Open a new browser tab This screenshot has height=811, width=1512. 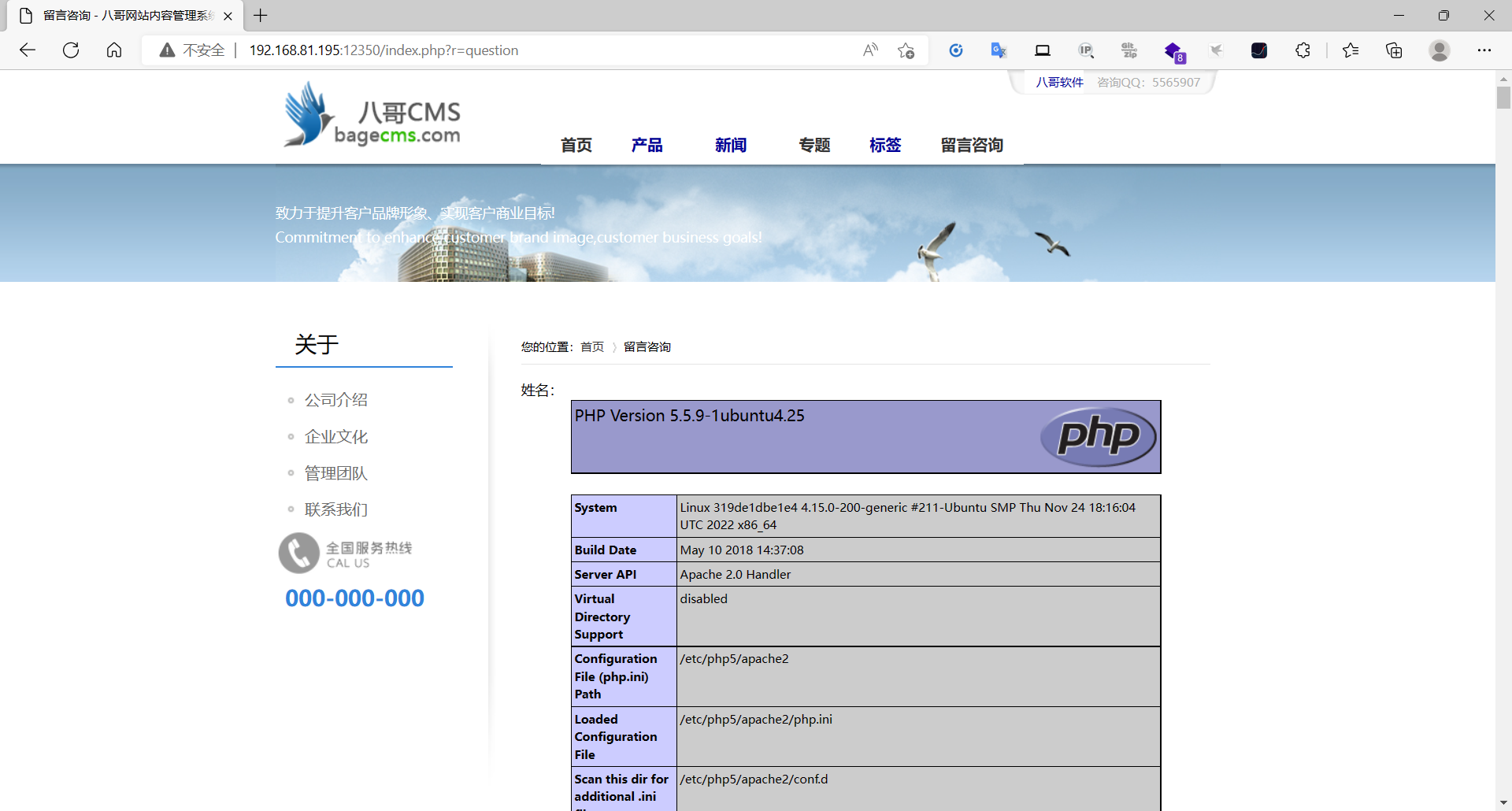[x=261, y=15]
